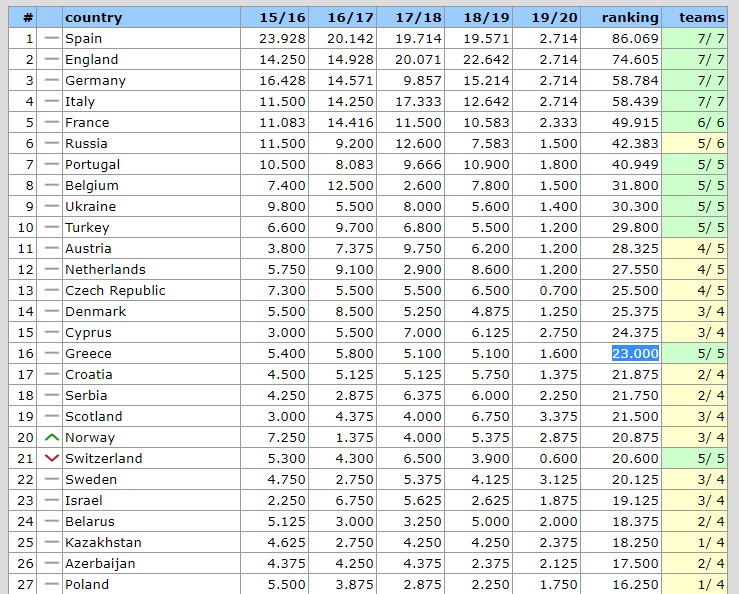The height and width of the screenshot is (594, 739).
Task: Click the no-change dash icon beside Poland
Action: (x=52, y=584)
